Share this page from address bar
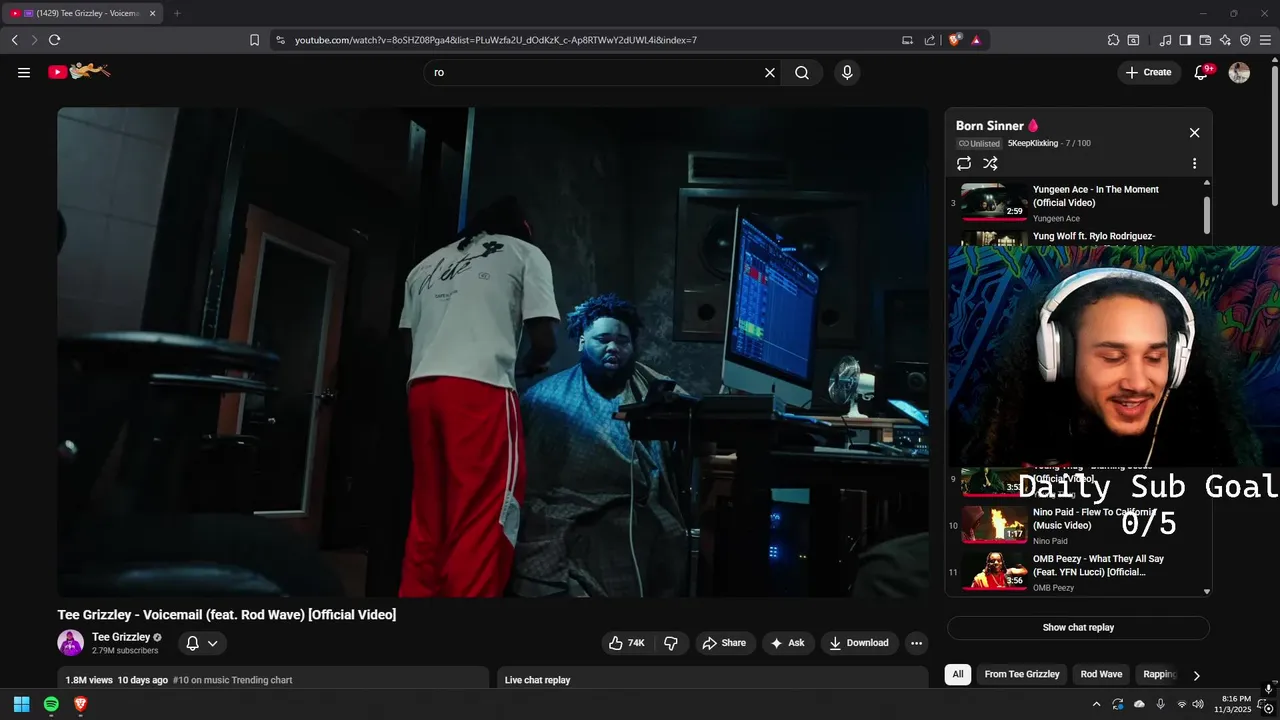This screenshot has width=1280, height=720. point(930,40)
